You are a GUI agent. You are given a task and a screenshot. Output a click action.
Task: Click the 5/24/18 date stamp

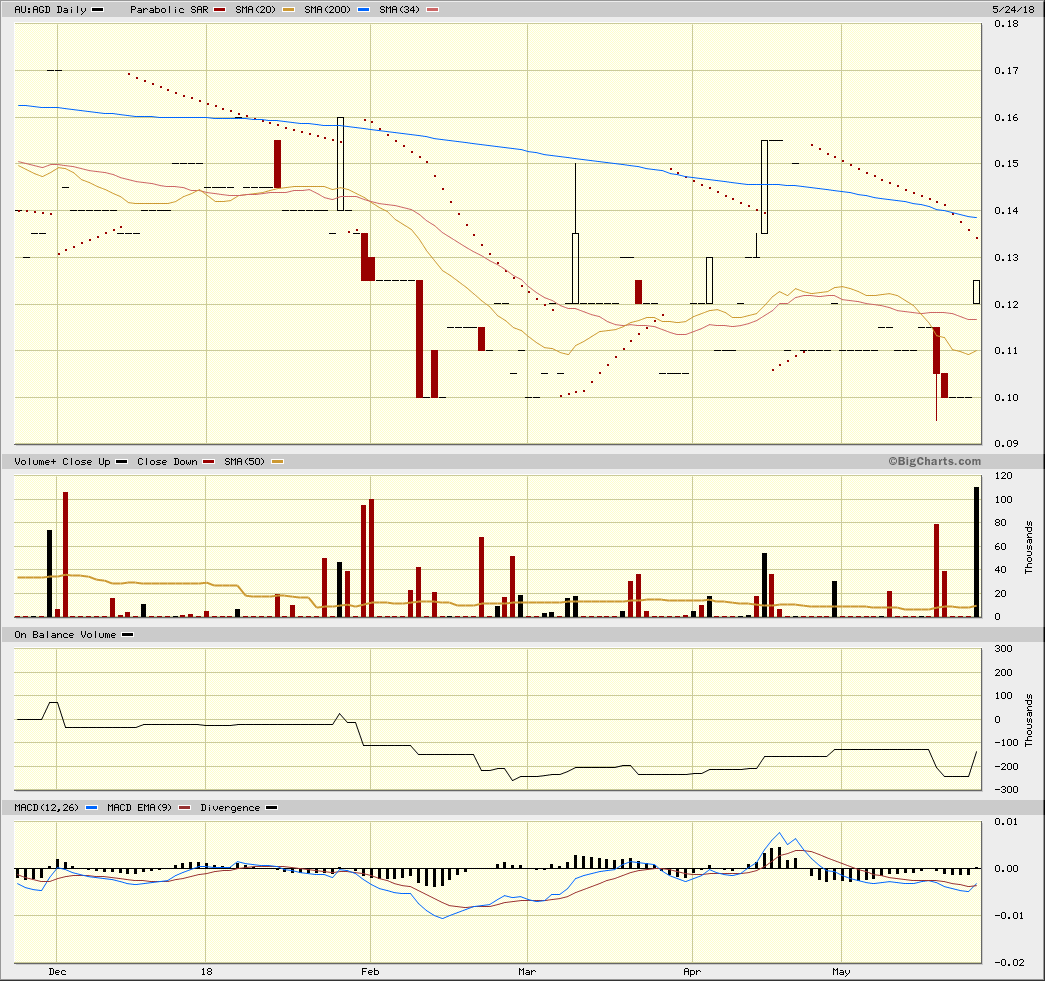pyautogui.click(x=1013, y=9)
